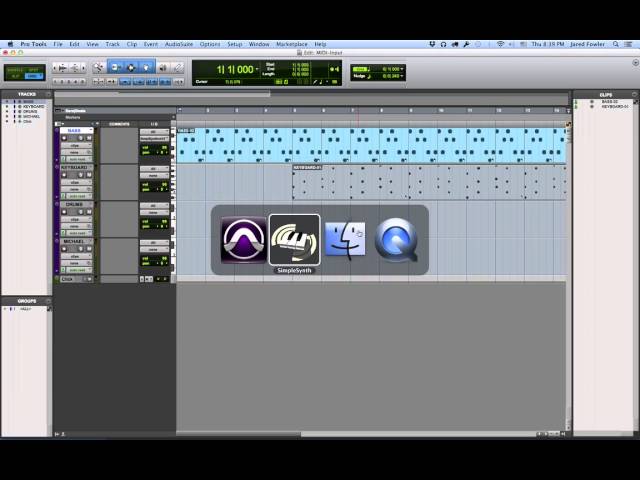
Task: Click the MIDI speaker icon in counter display
Action: point(334,69)
